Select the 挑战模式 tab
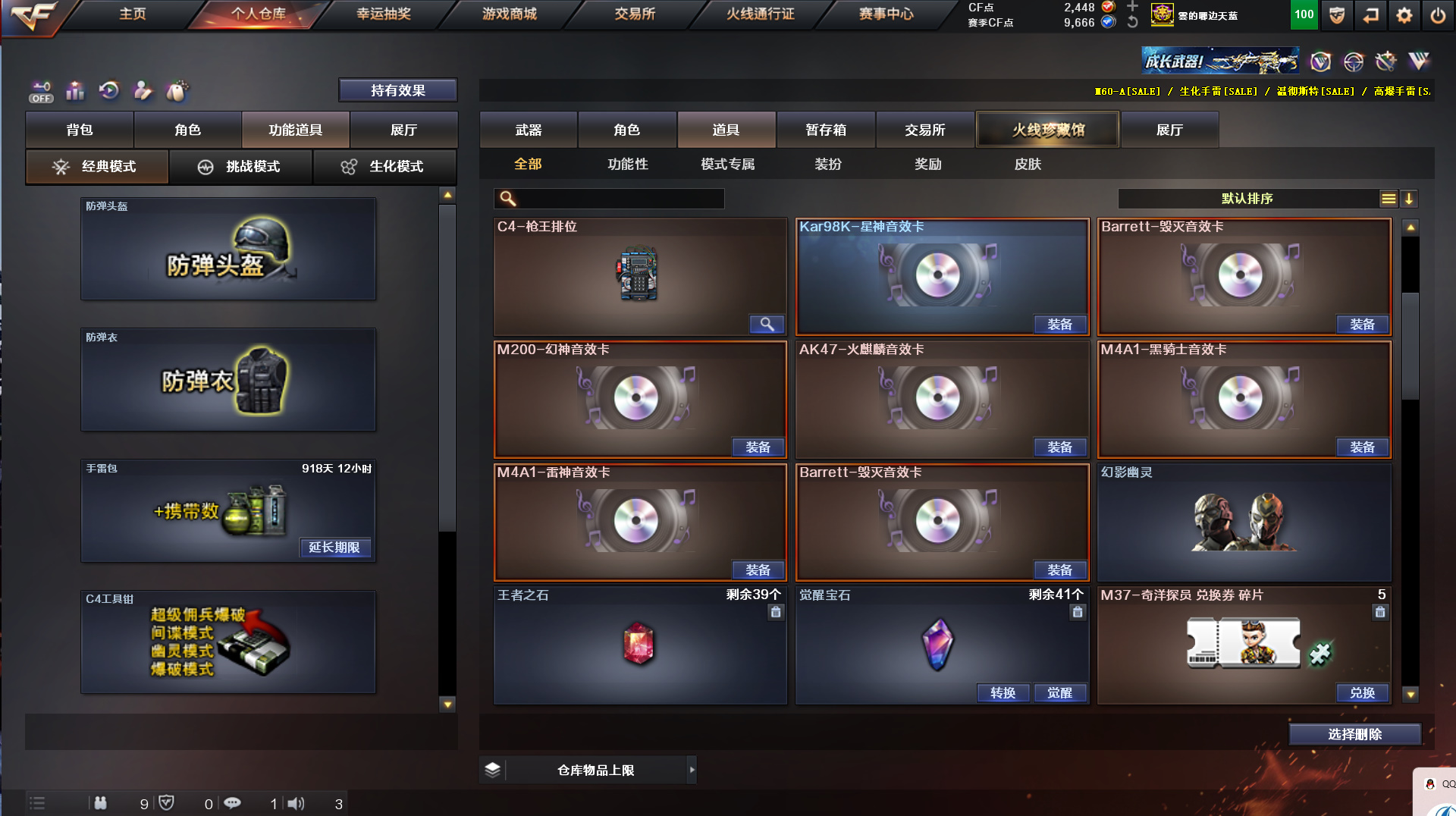This screenshot has height=816, width=1456. [x=240, y=167]
